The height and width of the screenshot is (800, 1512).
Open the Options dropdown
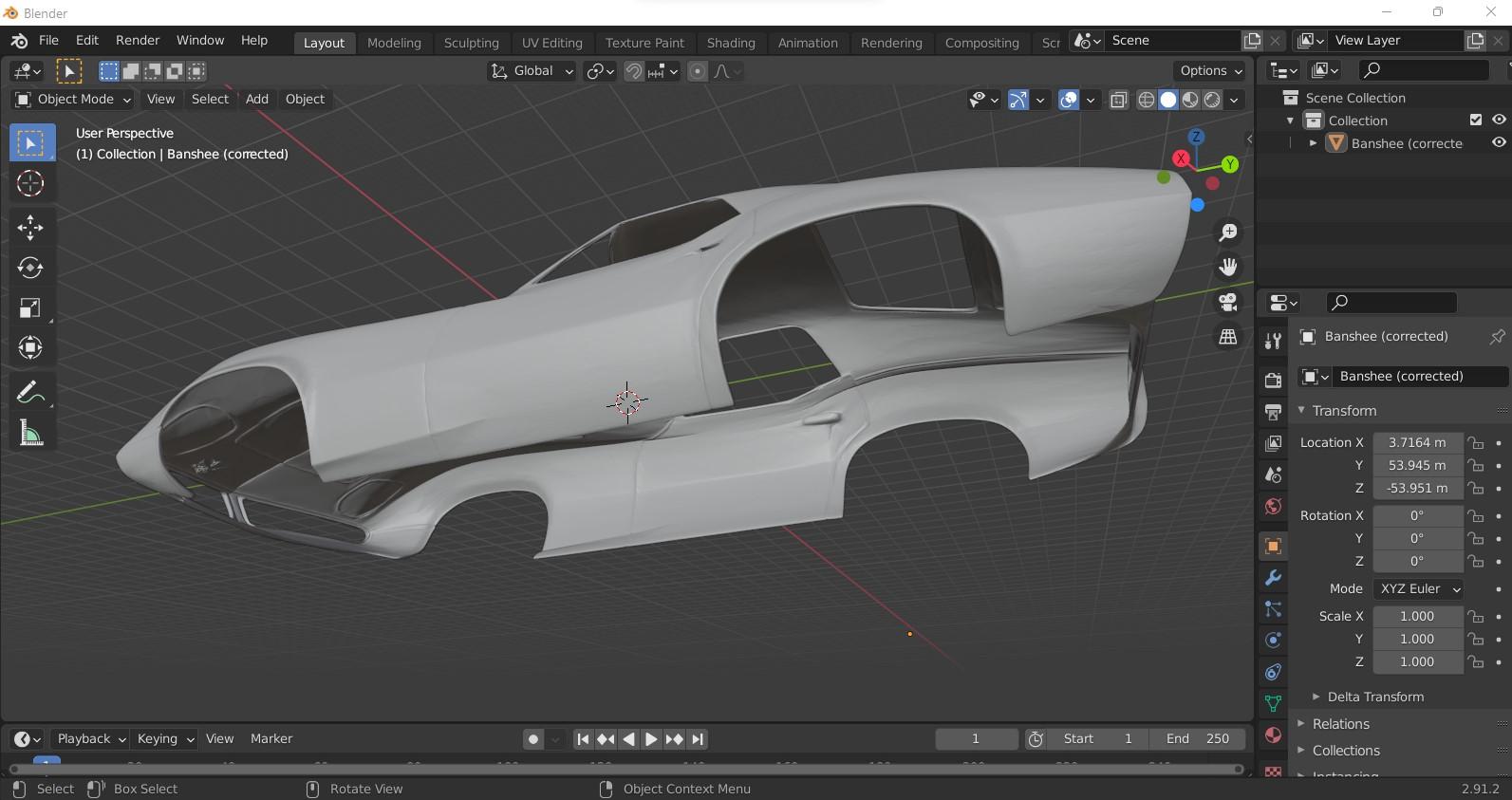[1211, 71]
